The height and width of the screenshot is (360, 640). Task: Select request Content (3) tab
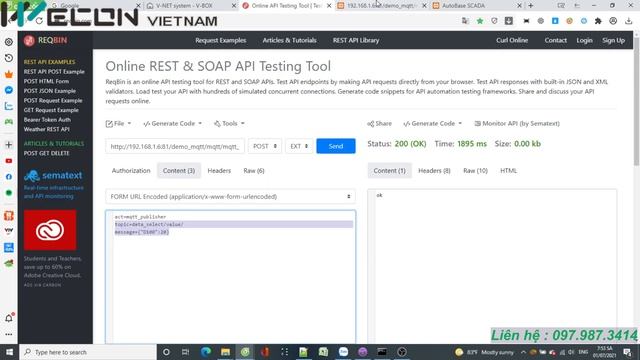click(179, 171)
